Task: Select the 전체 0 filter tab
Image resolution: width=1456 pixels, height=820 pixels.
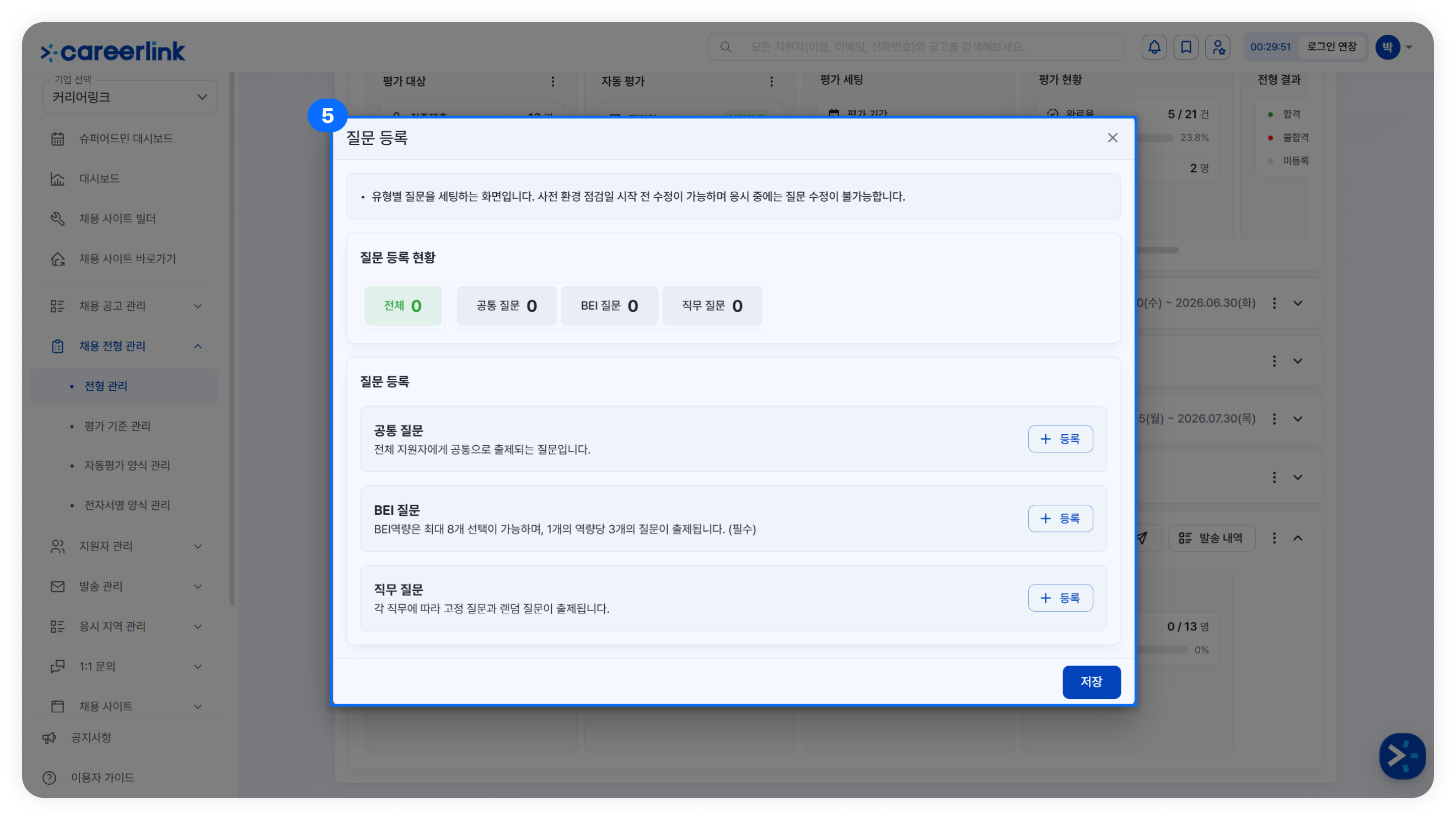Action: (402, 306)
